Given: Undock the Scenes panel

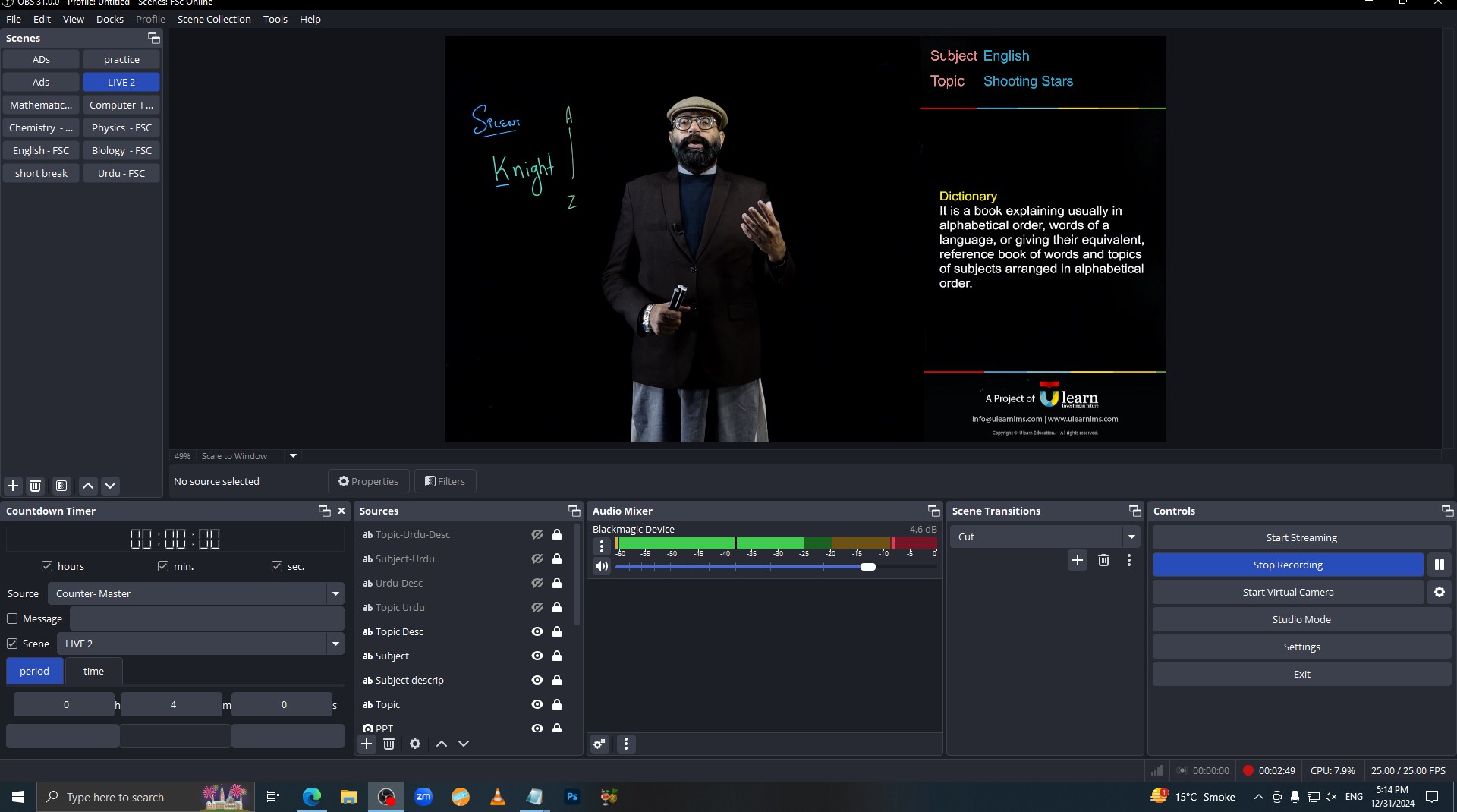Looking at the screenshot, I should point(153,38).
